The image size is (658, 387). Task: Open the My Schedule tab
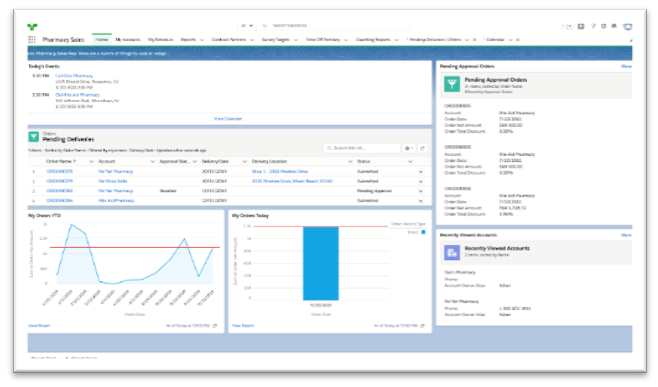click(x=160, y=39)
